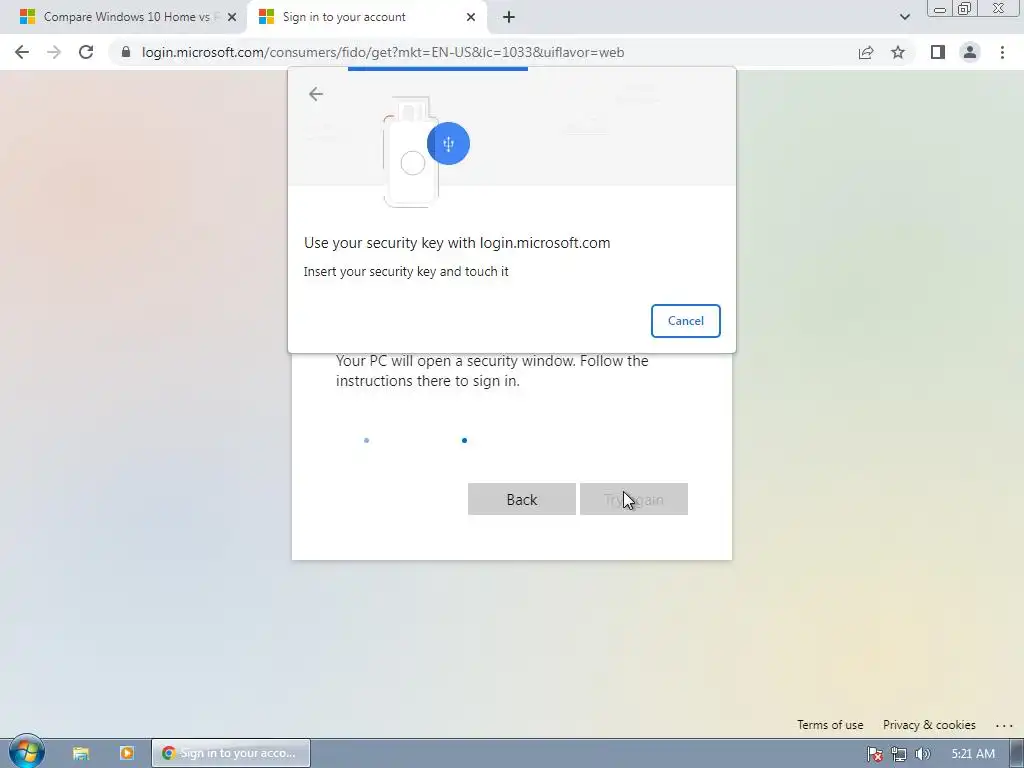1024x768 pixels.
Task: Go back using the browser back arrow
Action: (22, 52)
